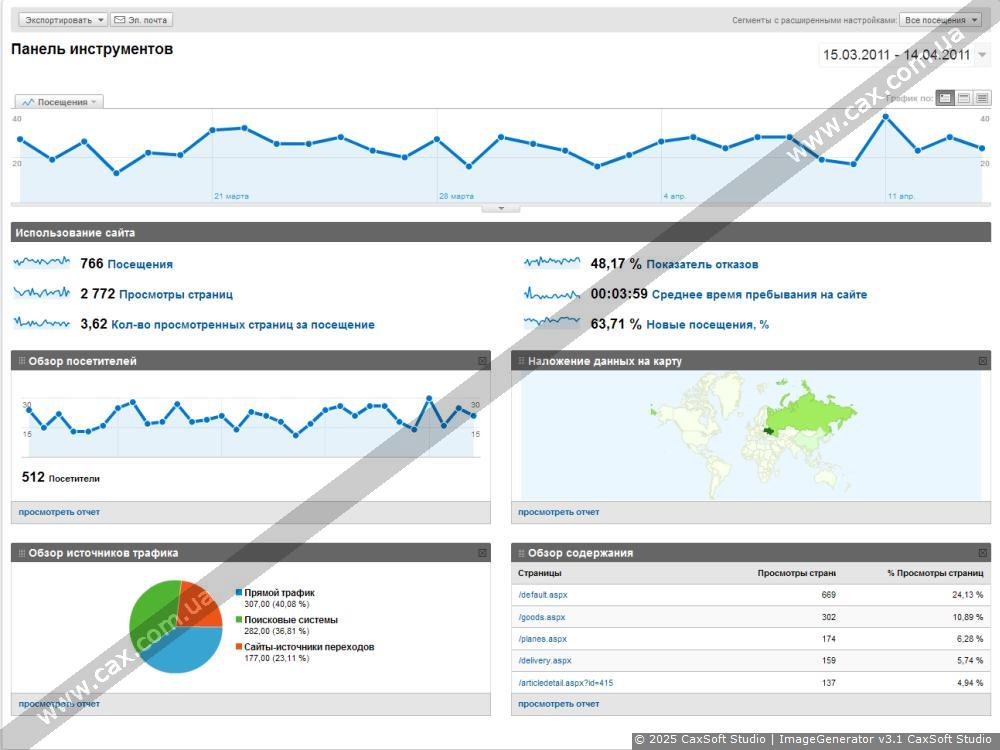Click the sparkline next to Показатель отказов
Screen dimensions: 1000x750
tap(551, 263)
